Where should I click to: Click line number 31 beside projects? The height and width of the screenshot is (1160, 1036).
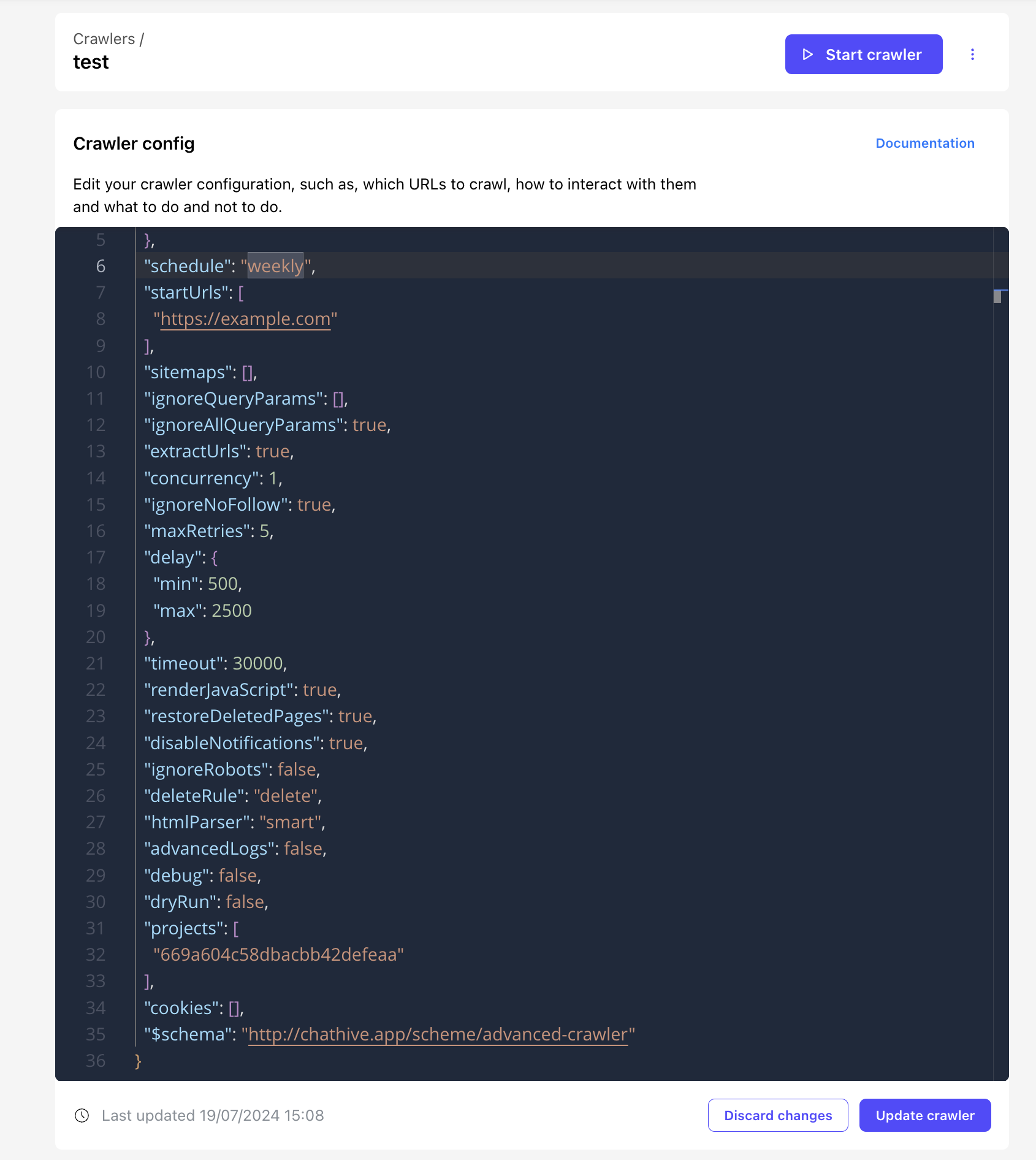point(96,928)
